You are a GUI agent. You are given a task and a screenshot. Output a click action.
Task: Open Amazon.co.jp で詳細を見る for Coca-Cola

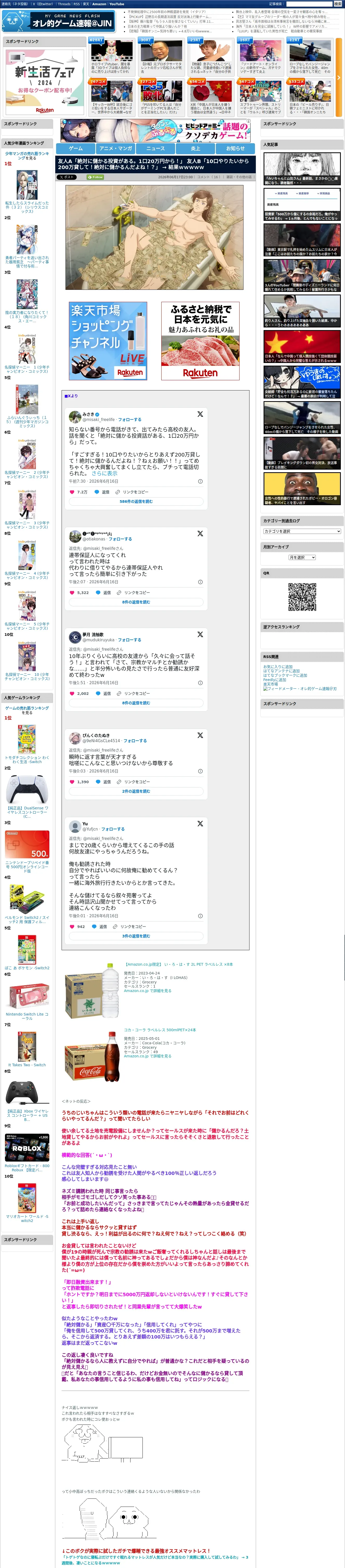[148, 1056]
